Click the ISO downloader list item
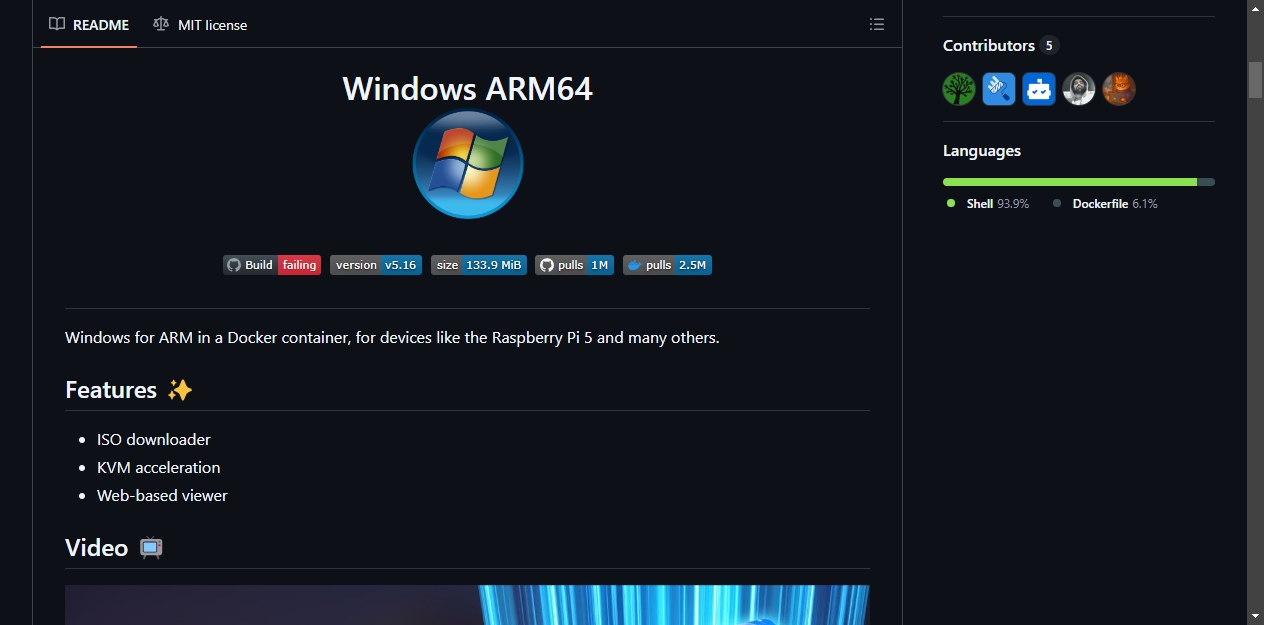The image size is (1264, 625). pyautogui.click(x=154, y=439)
